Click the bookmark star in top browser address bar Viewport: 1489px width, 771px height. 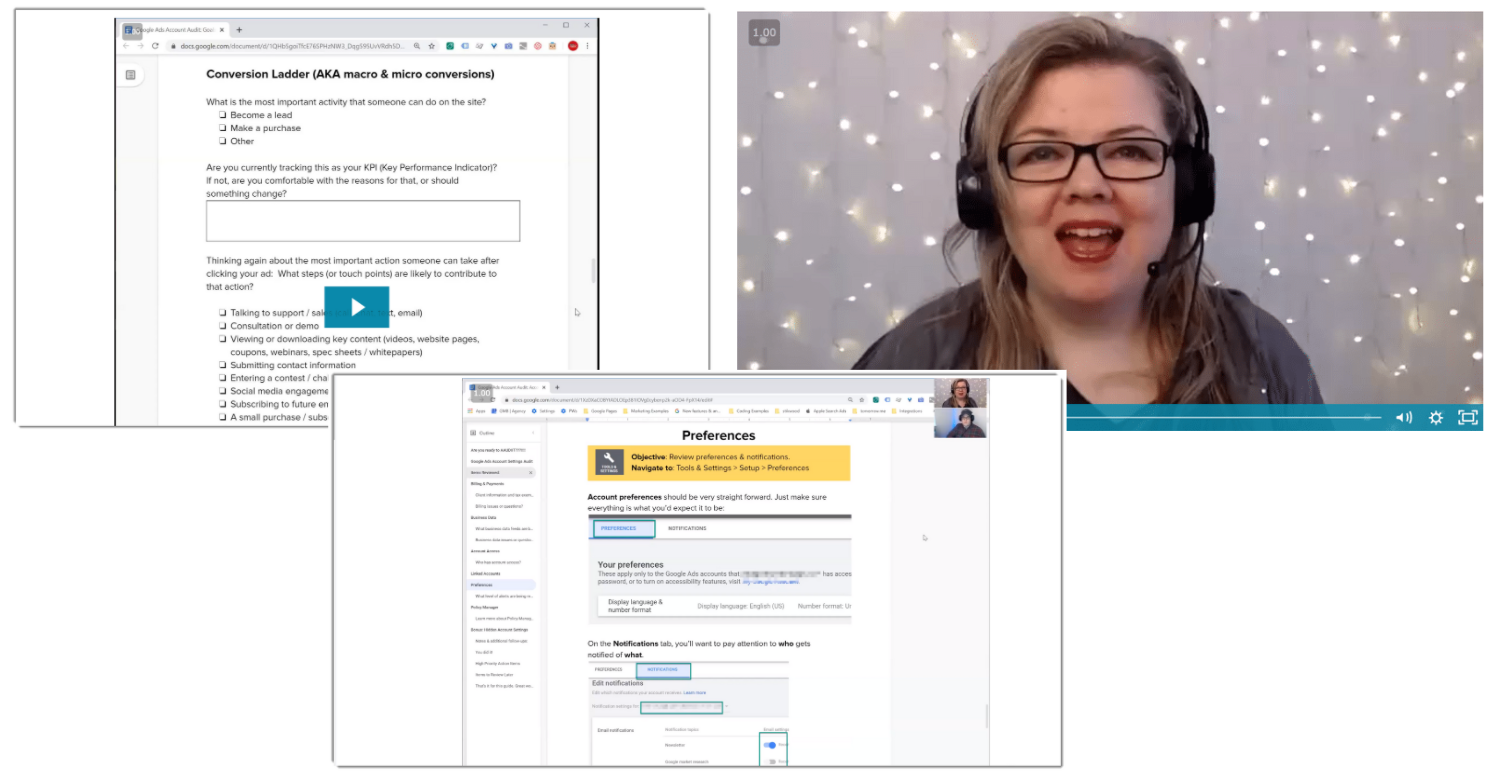tap(432, 46)
